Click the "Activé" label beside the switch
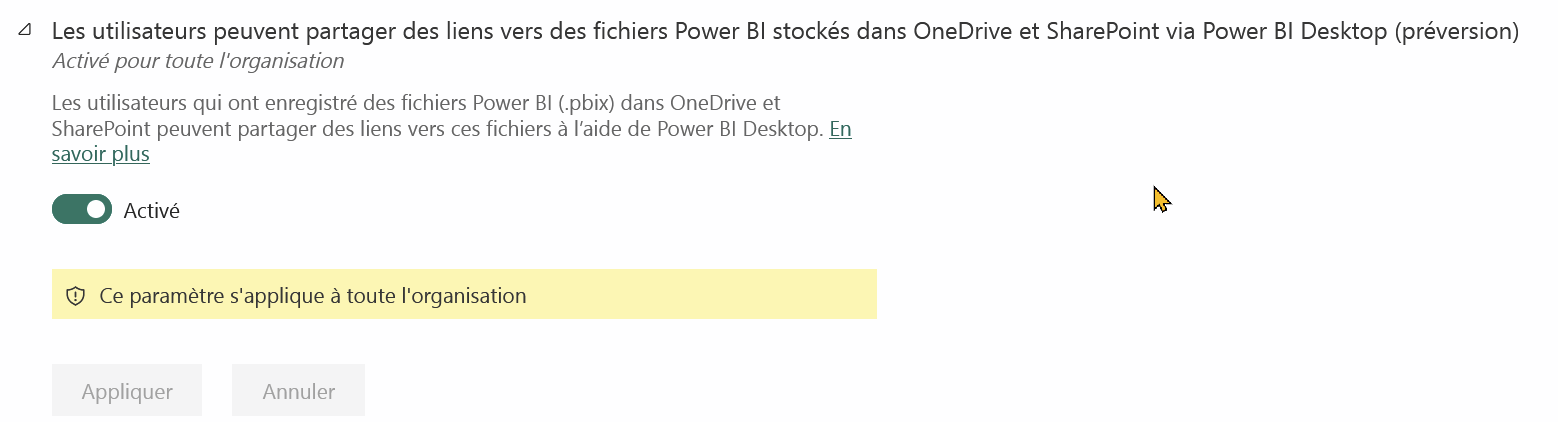The height and width of the screenshot is (422, 1558). point(151,211)
